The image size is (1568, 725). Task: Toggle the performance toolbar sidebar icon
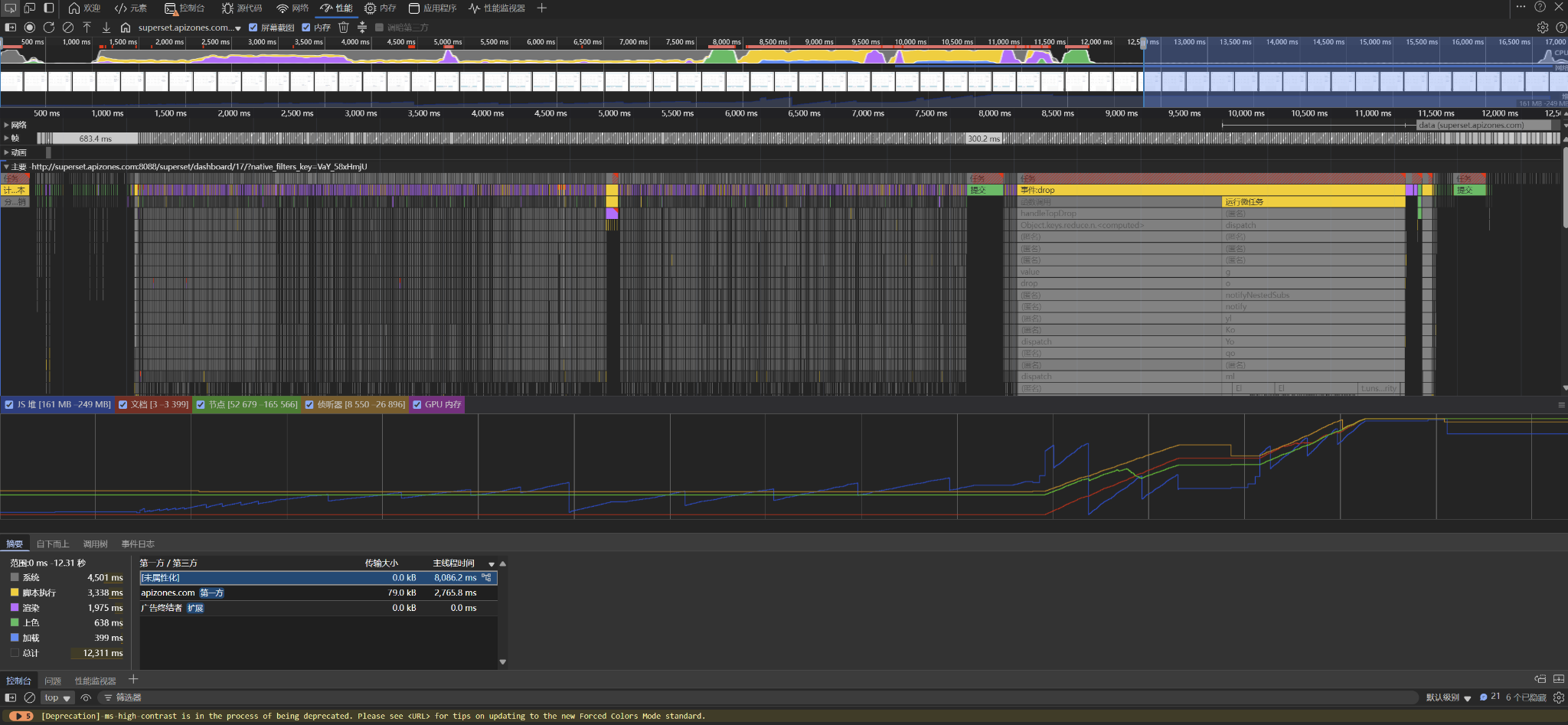click(11, 27)
